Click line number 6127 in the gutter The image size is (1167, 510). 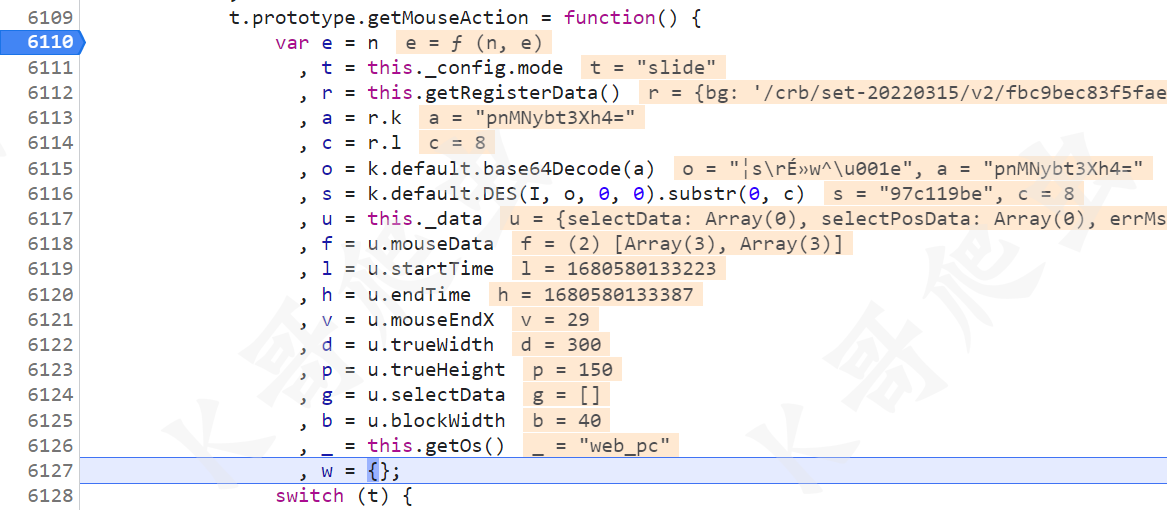click(51, 471)
